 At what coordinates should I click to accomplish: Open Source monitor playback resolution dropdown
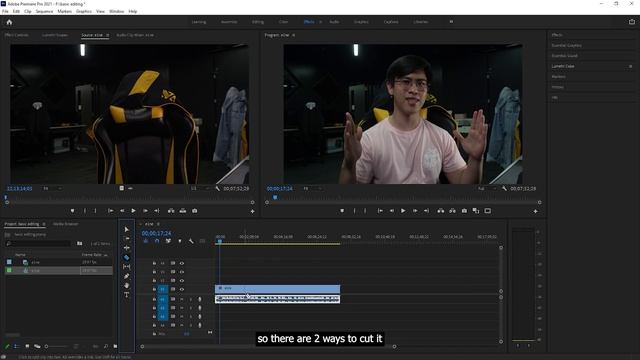200,189
